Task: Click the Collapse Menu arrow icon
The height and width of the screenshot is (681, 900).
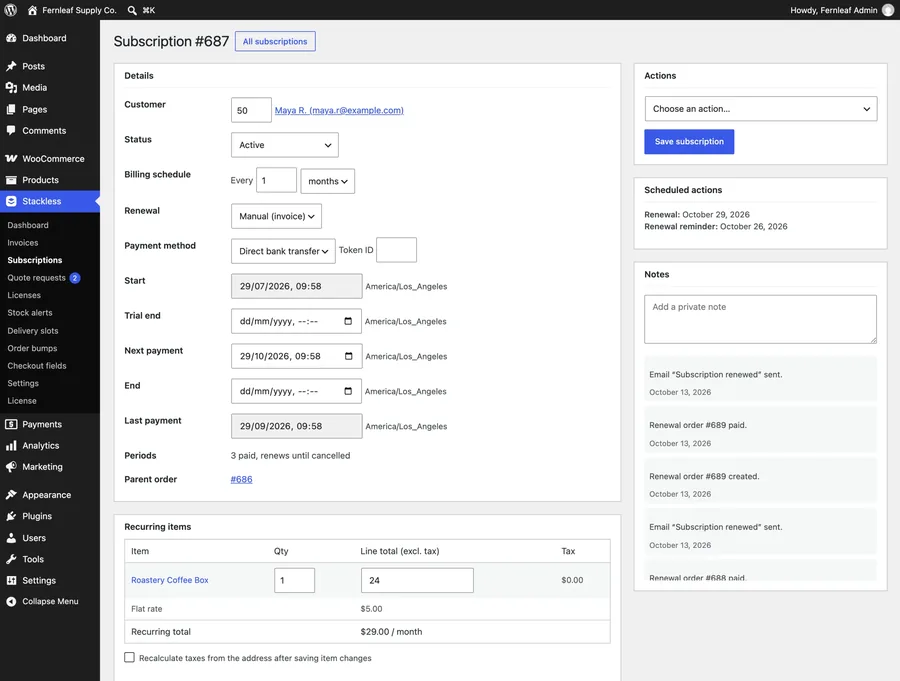Action: pyautogui.click(x=11, y=601)
